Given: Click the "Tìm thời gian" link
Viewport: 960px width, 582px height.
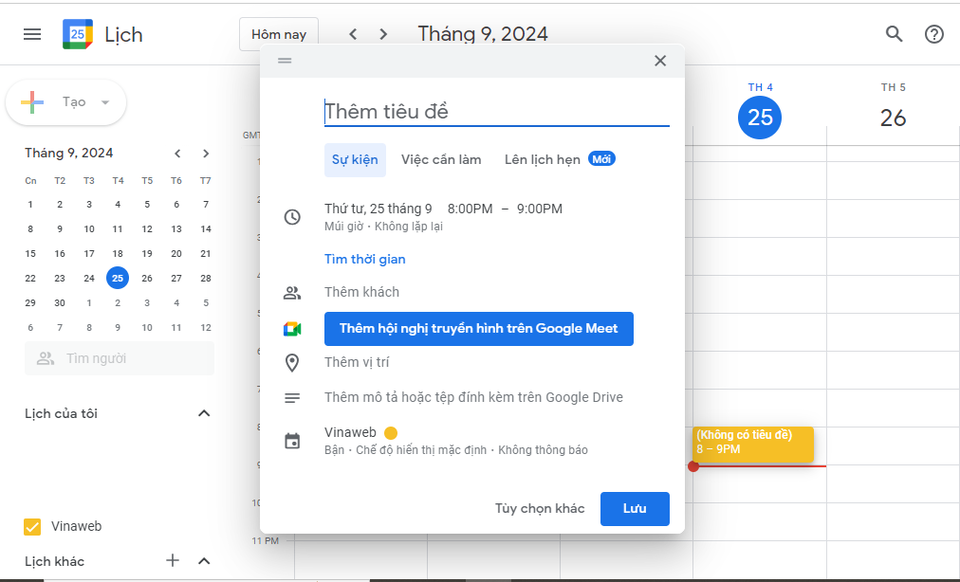Looking at the screenshot, I should [x=364, y=259].
